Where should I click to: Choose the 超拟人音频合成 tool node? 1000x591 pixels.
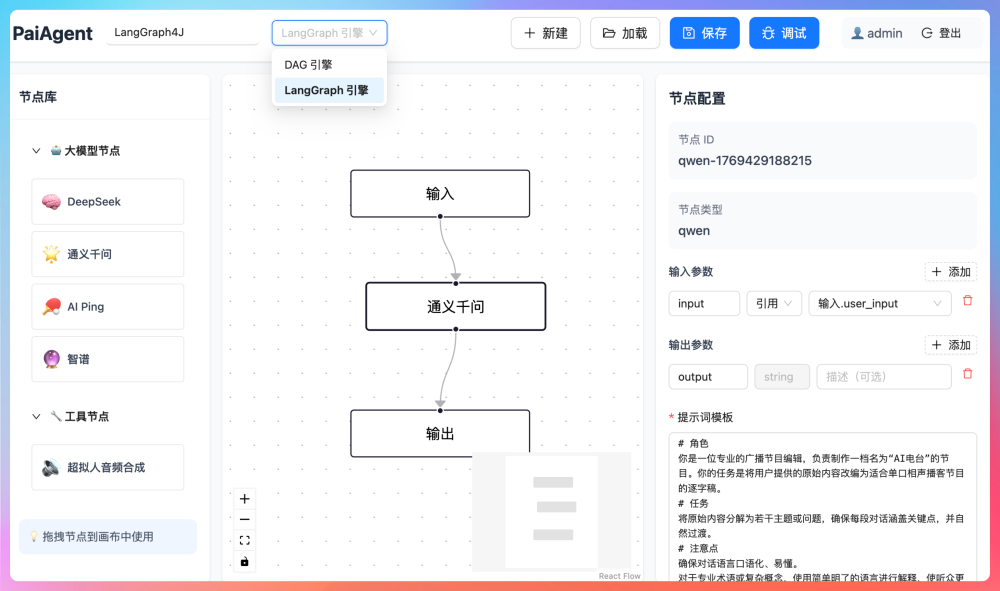[x=108, y=467]
